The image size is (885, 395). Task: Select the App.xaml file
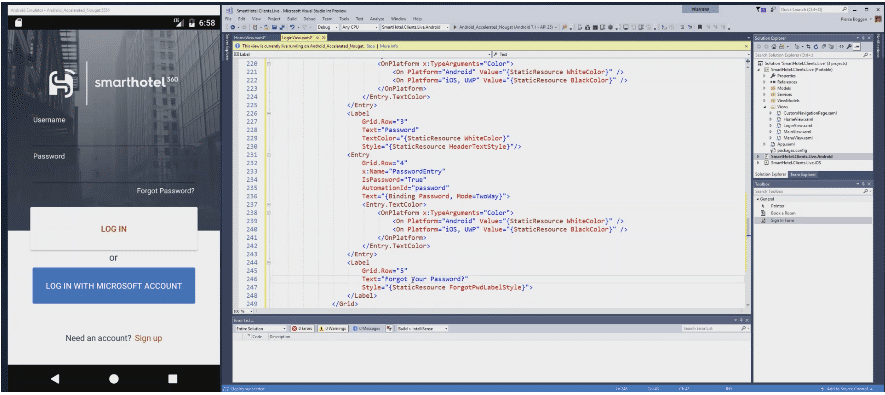(786, 144)
